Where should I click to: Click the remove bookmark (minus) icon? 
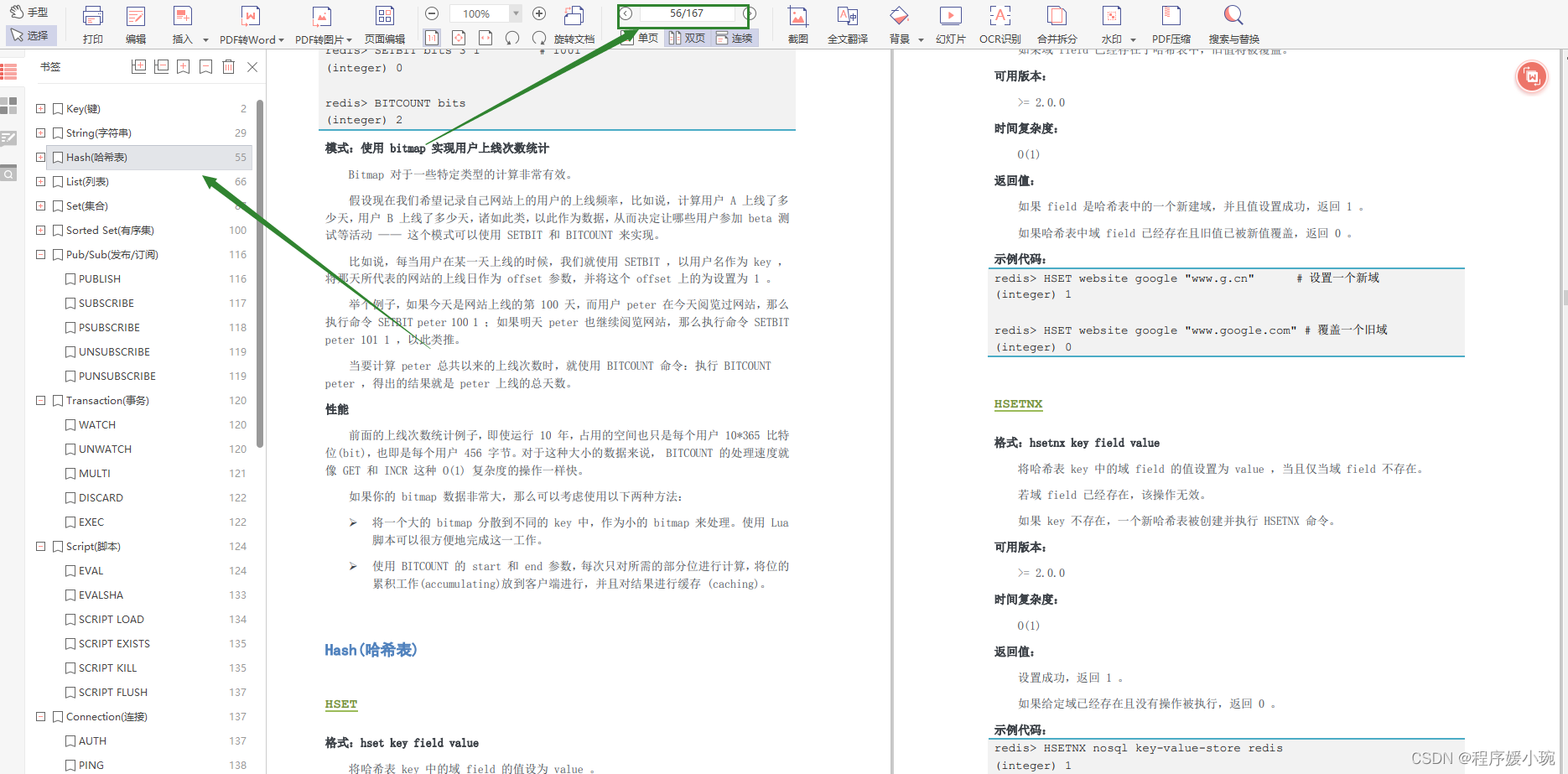[206, 66]
